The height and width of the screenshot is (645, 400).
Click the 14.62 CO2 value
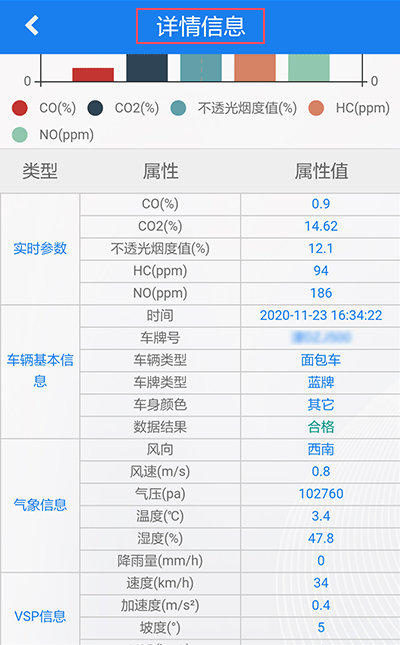click(321, 226)
